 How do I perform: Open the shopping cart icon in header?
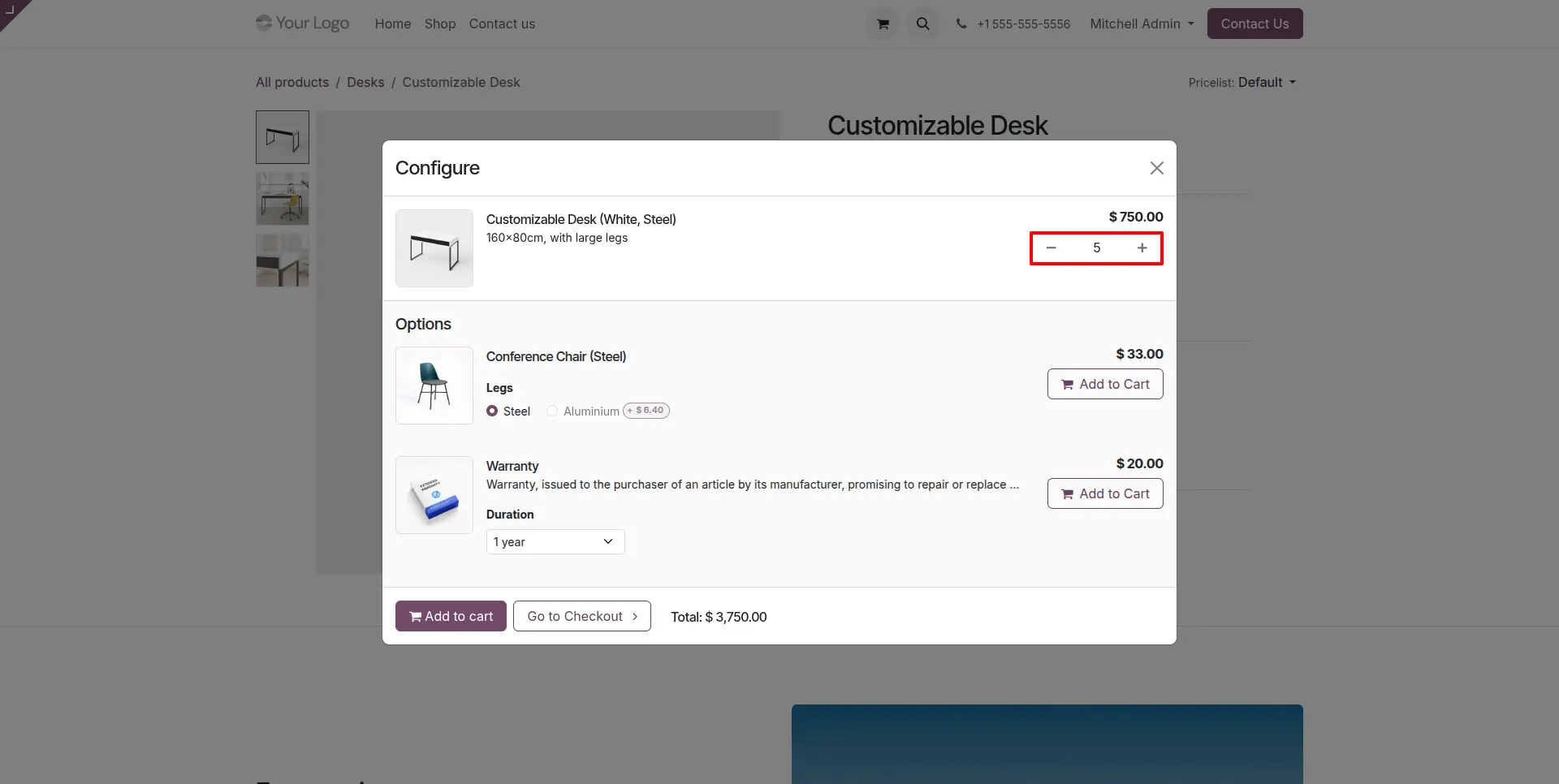tap(883, 24)
